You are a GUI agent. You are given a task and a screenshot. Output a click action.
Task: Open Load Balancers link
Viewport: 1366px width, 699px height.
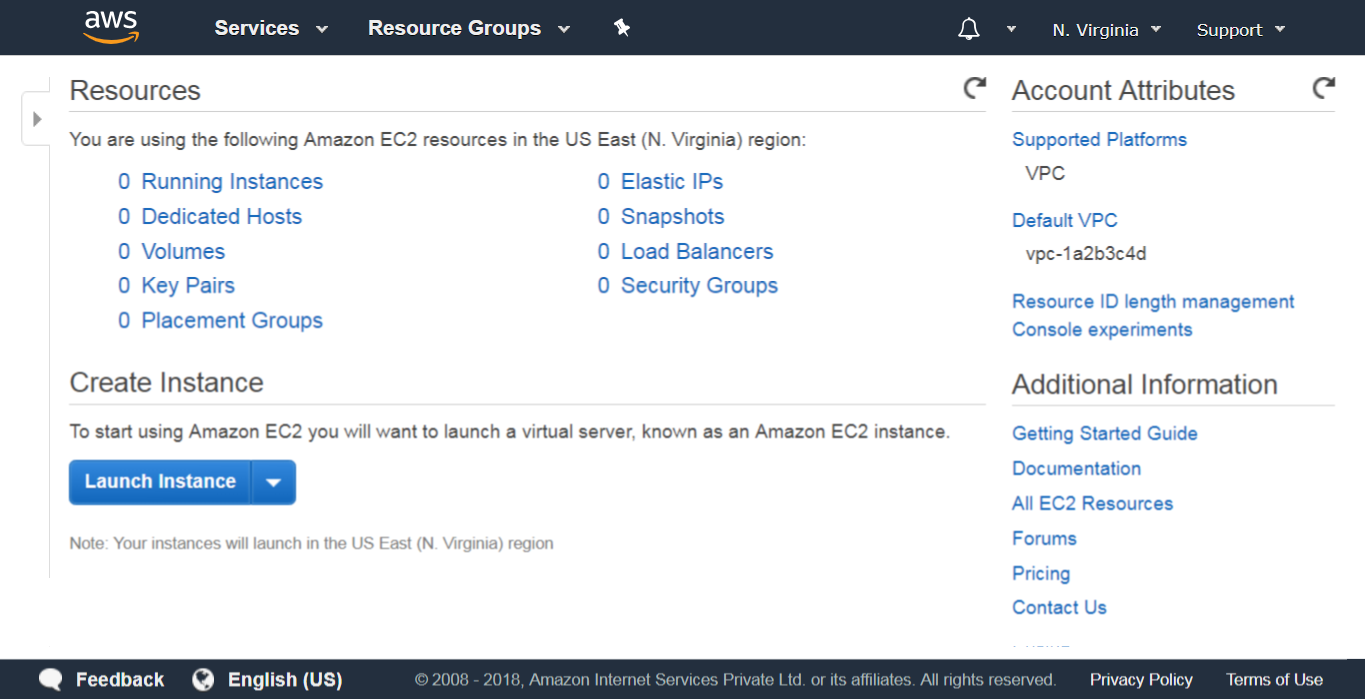697,252
